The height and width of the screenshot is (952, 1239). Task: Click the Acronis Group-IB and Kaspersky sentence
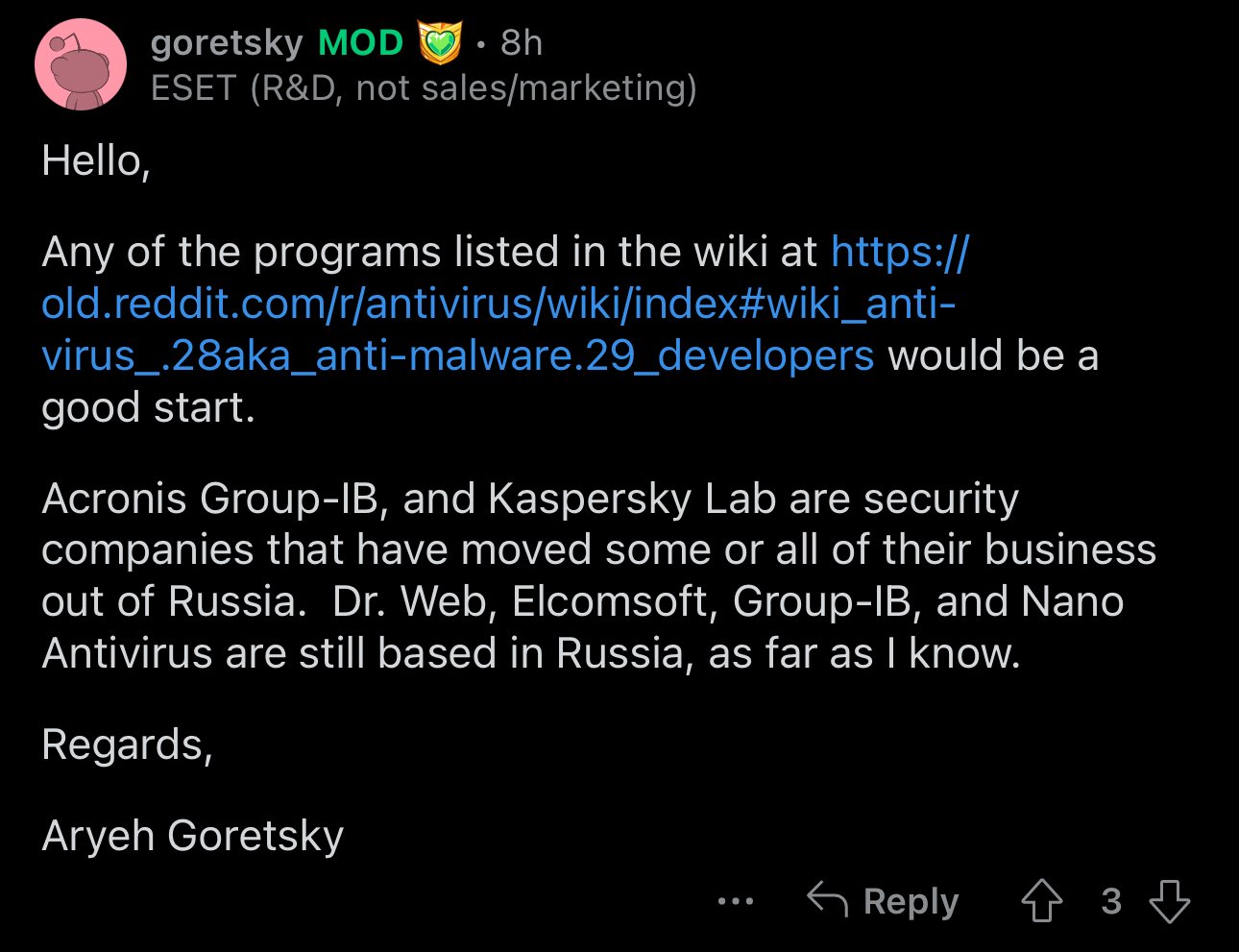point(530,499)
